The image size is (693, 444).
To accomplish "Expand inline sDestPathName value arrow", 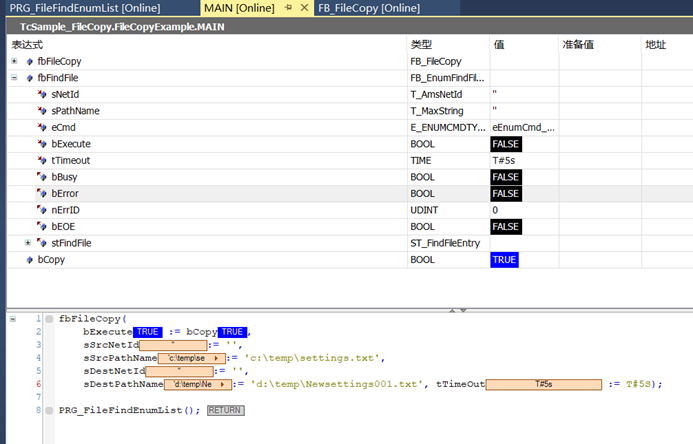I will point(222,384).
